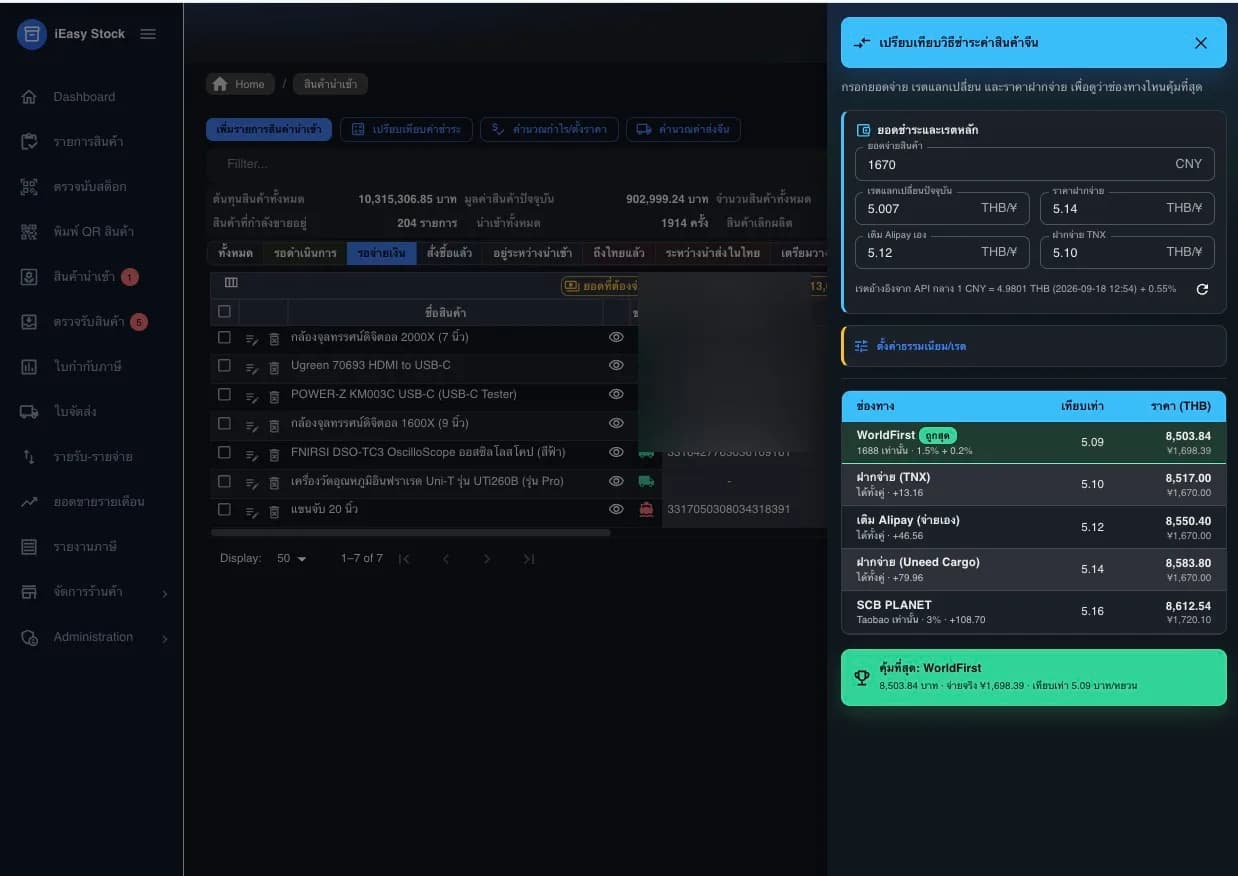Tick checkbox for FNIRSI DSO-TC3 OscilloScope
The image size is (1238, 876).
click(224, 452)
